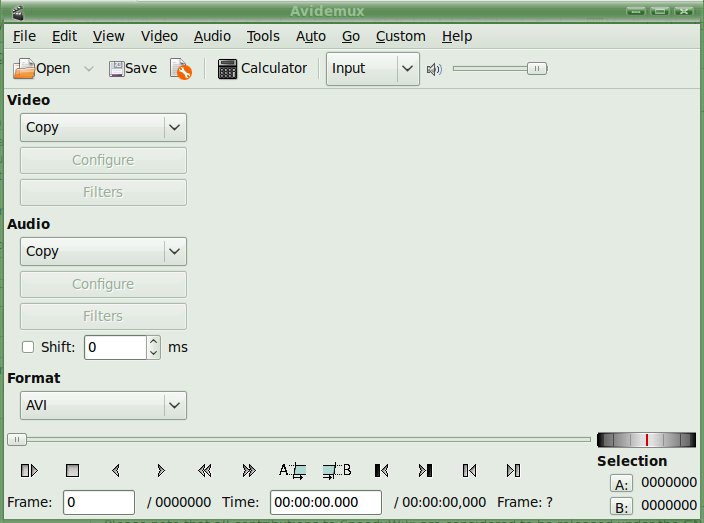The width and height of the screenshot is (704, 523).
Task: Click the Selection A: button
Action: coord(621,483)
